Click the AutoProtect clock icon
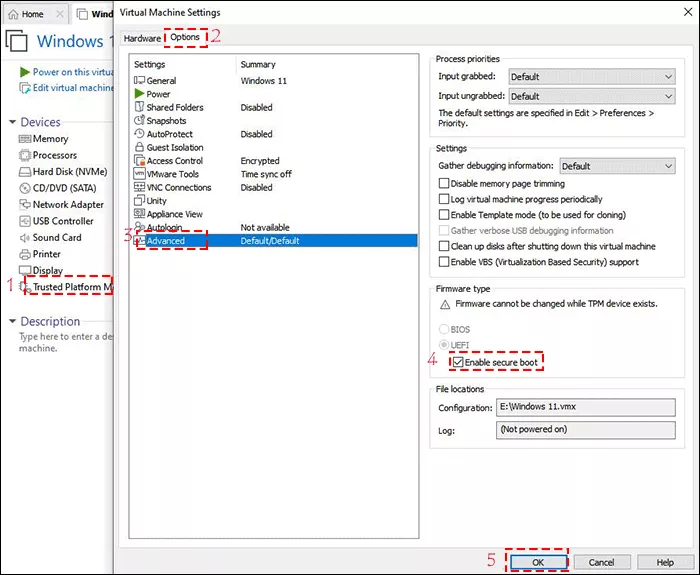 139,134
